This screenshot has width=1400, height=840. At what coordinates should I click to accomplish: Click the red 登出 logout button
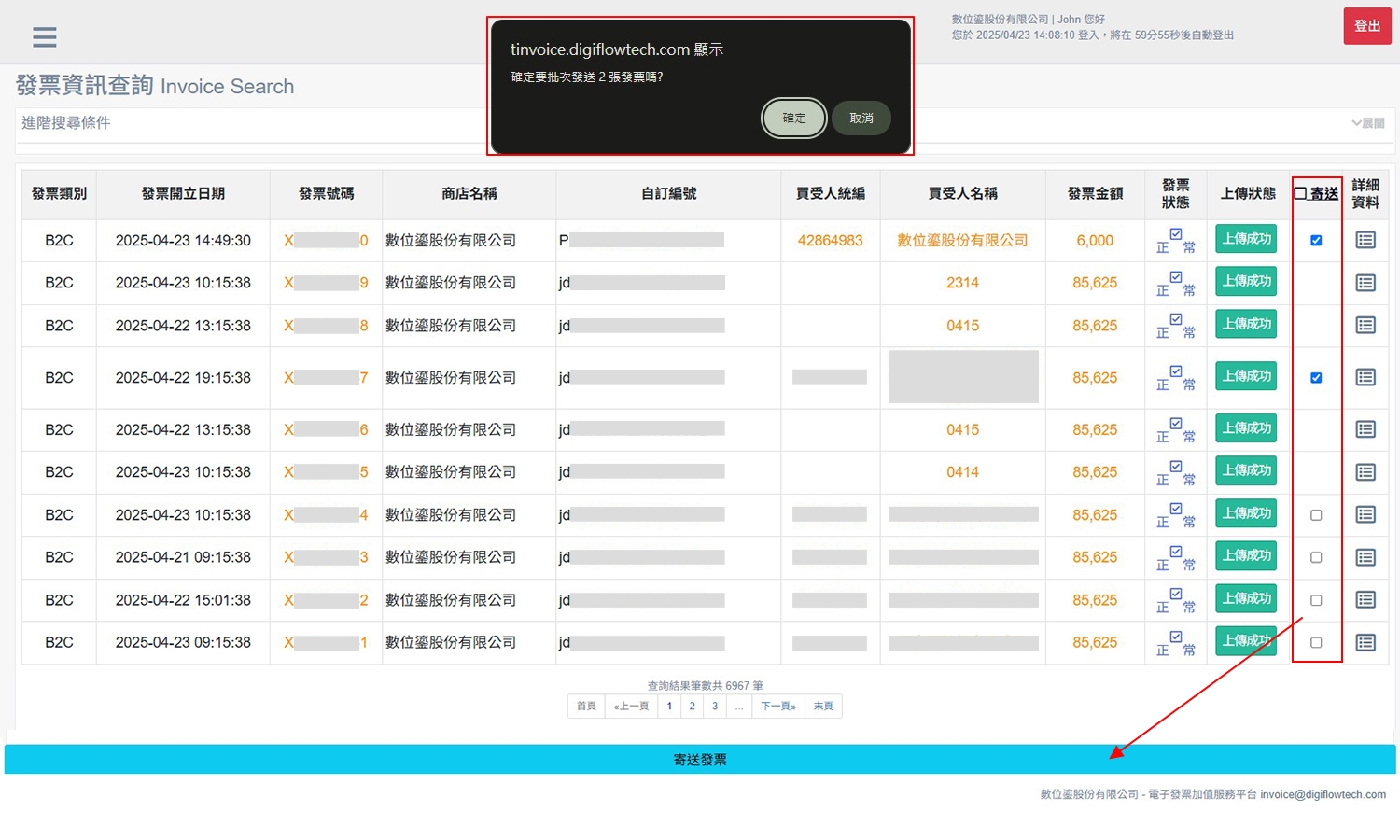pos(1367,26)
